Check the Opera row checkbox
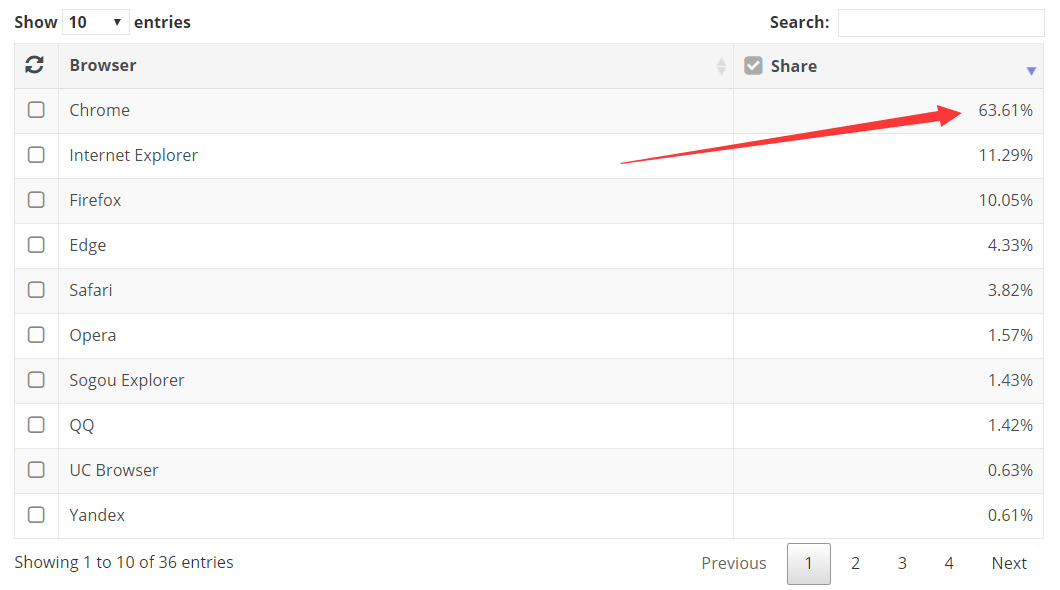This screenshot has width=1060, height=590. point(36,335)
